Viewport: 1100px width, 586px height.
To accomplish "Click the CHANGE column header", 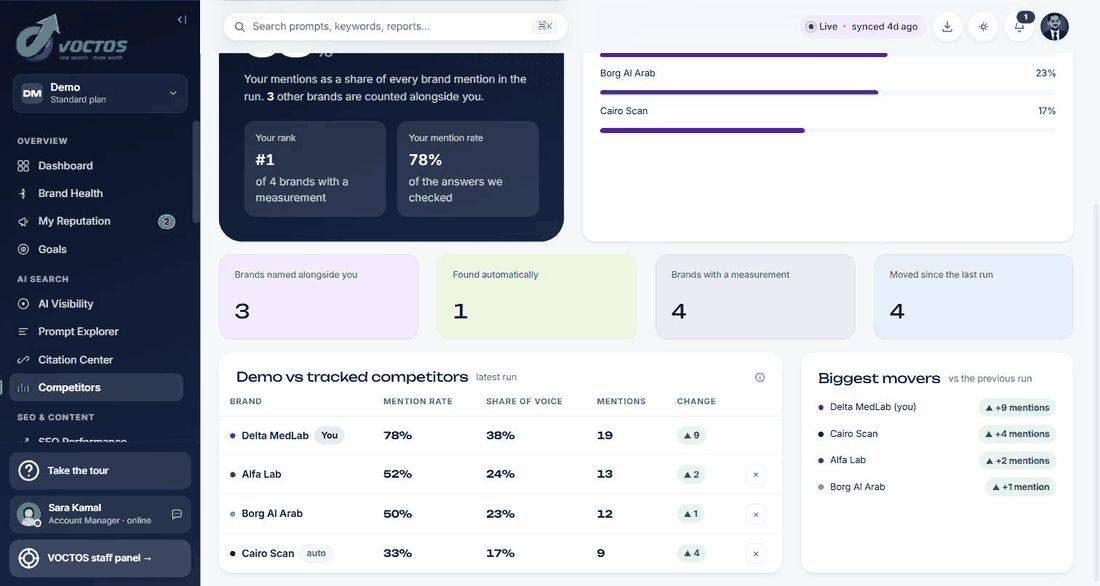I will point(696,401).
